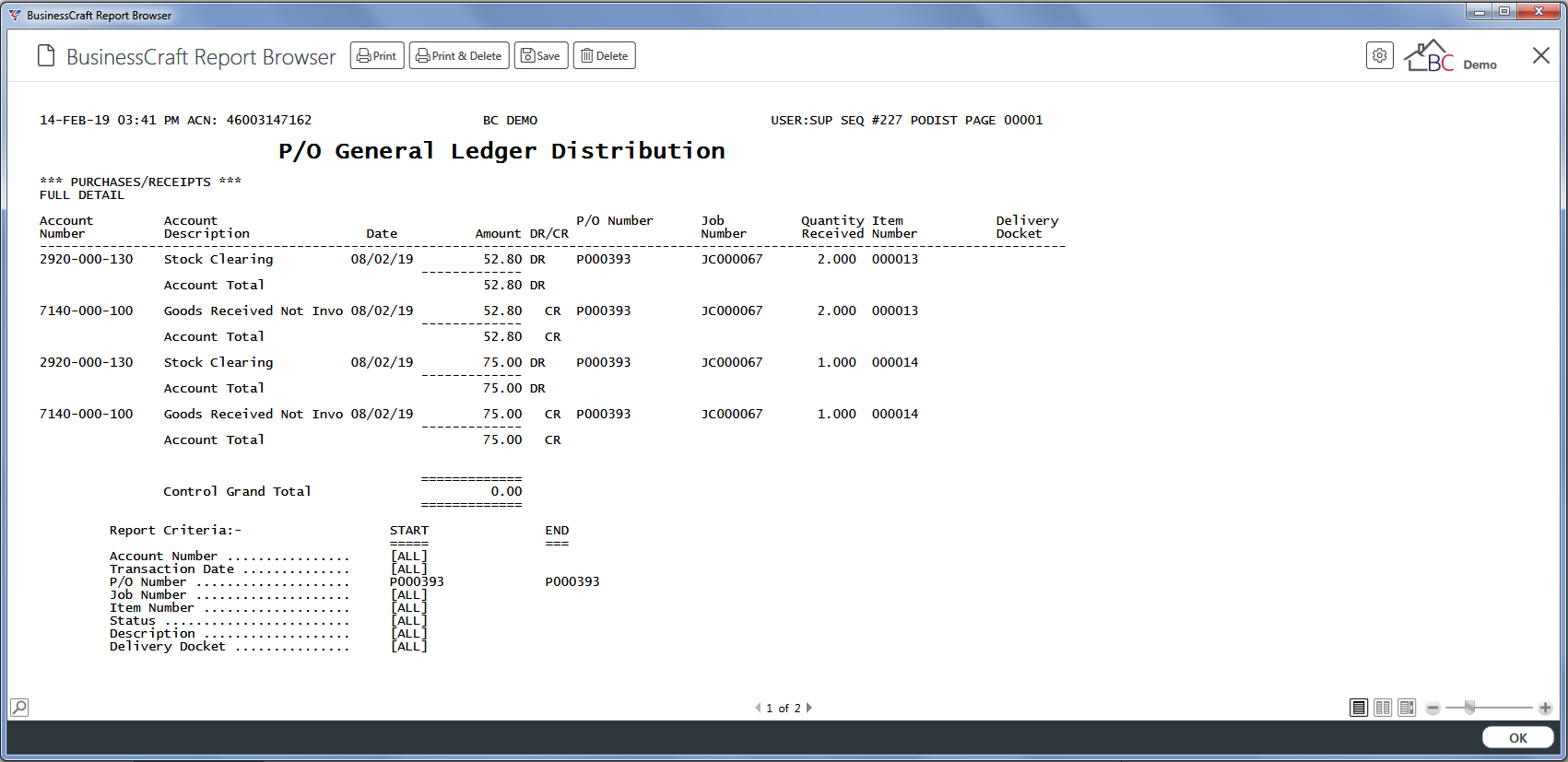The height and width of the screenshot is (762, 1568).
Task: Click the 'Delivery Docket' criteria row label
Action: [x=168, y=647]
